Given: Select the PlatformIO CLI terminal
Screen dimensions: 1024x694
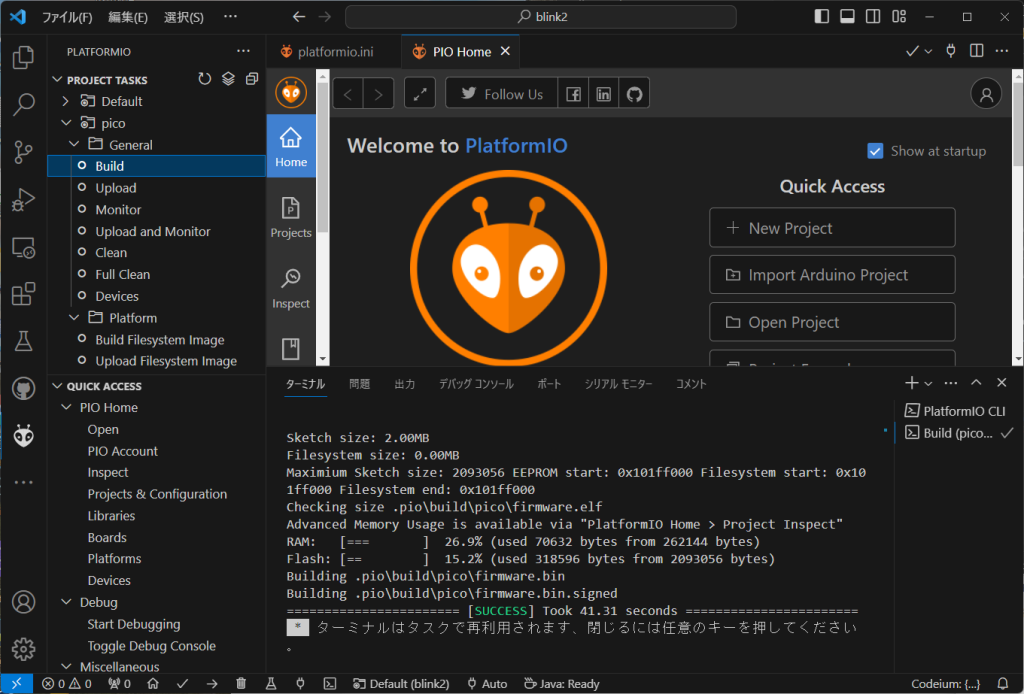Looking at the screenshot, I should pyautogui.click(x=956, y=411).
